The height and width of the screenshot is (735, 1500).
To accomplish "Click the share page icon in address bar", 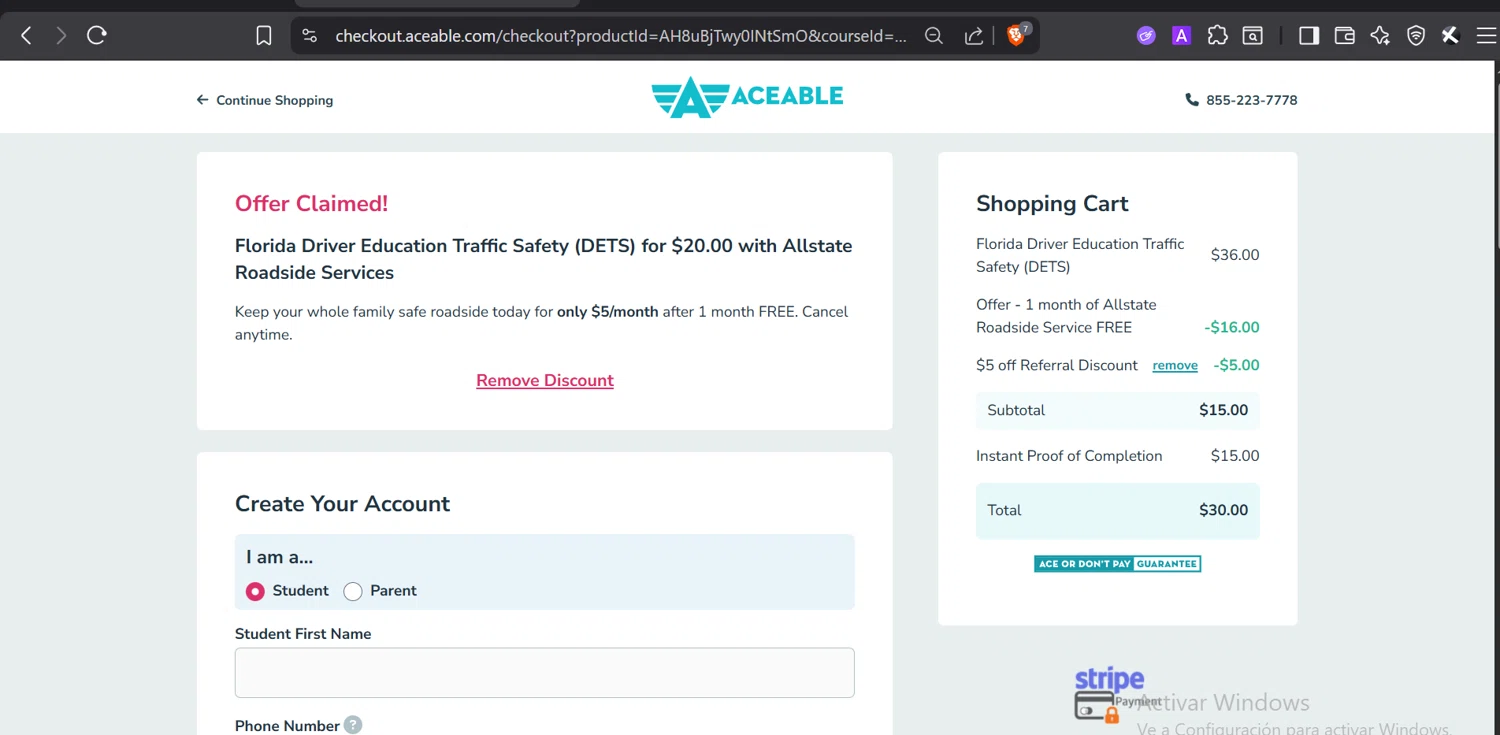I will coord(973,36).
